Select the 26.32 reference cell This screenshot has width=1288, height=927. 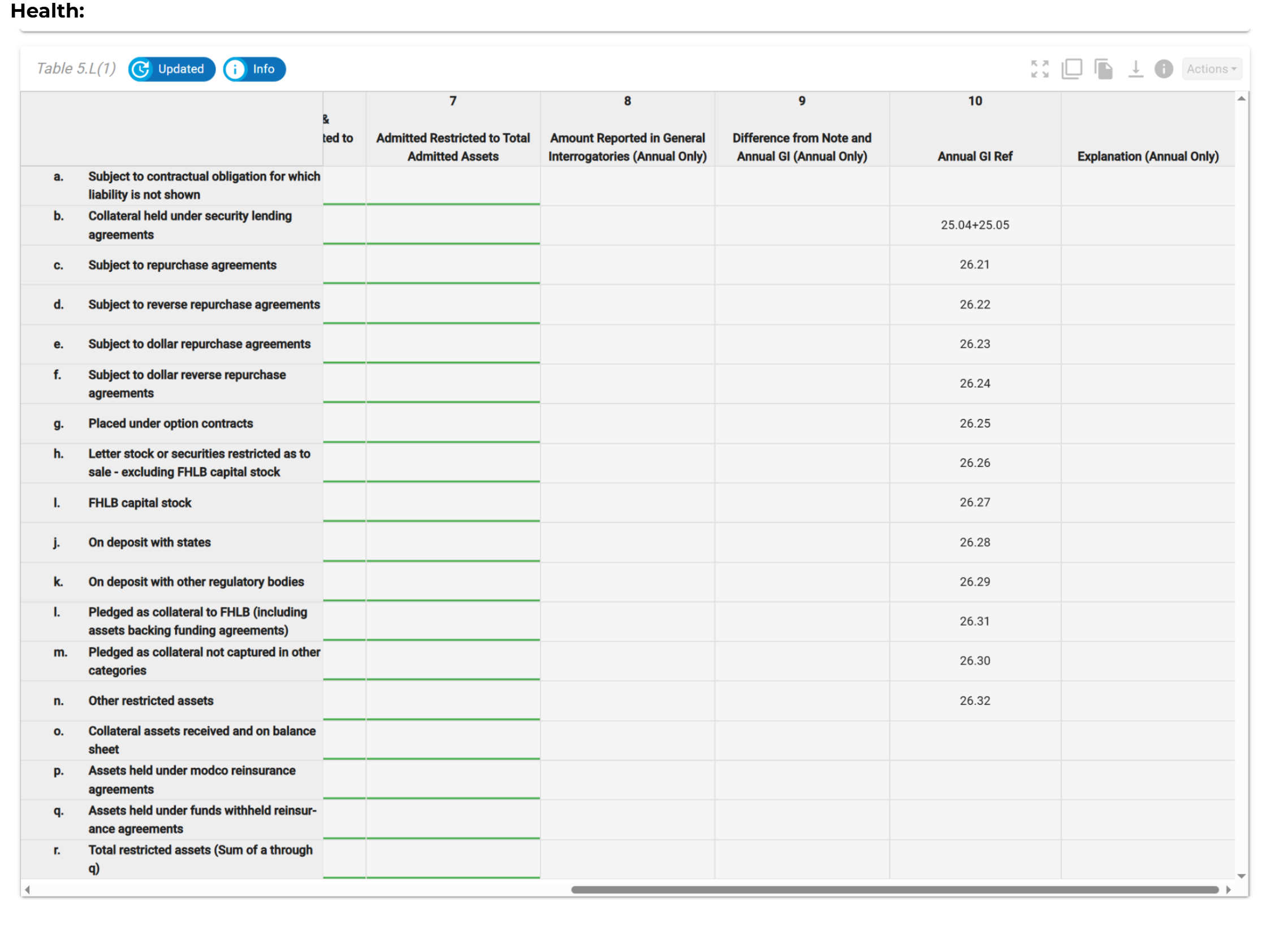(975, 701)
